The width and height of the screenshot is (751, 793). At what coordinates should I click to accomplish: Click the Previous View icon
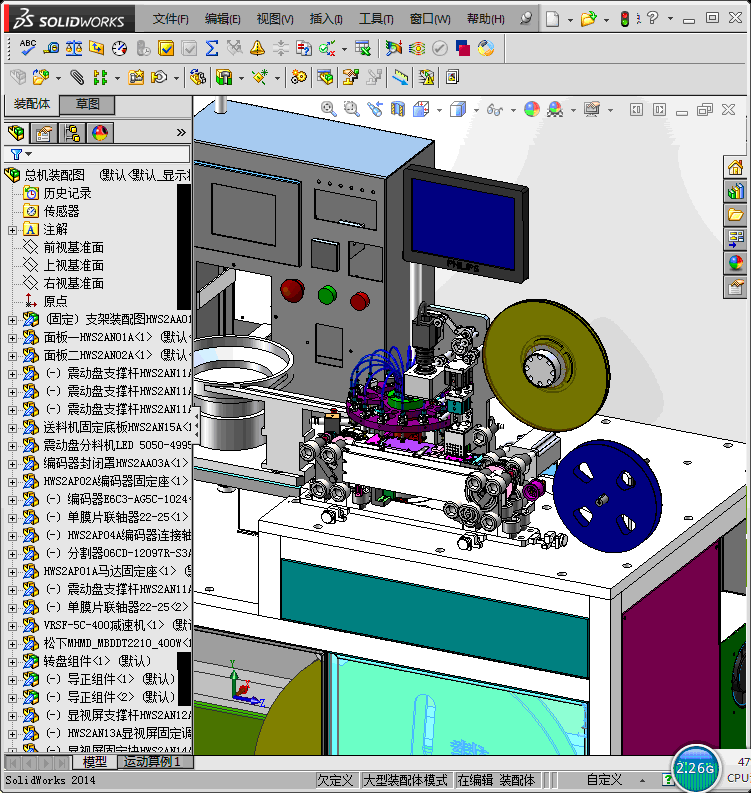pos(375,109)
